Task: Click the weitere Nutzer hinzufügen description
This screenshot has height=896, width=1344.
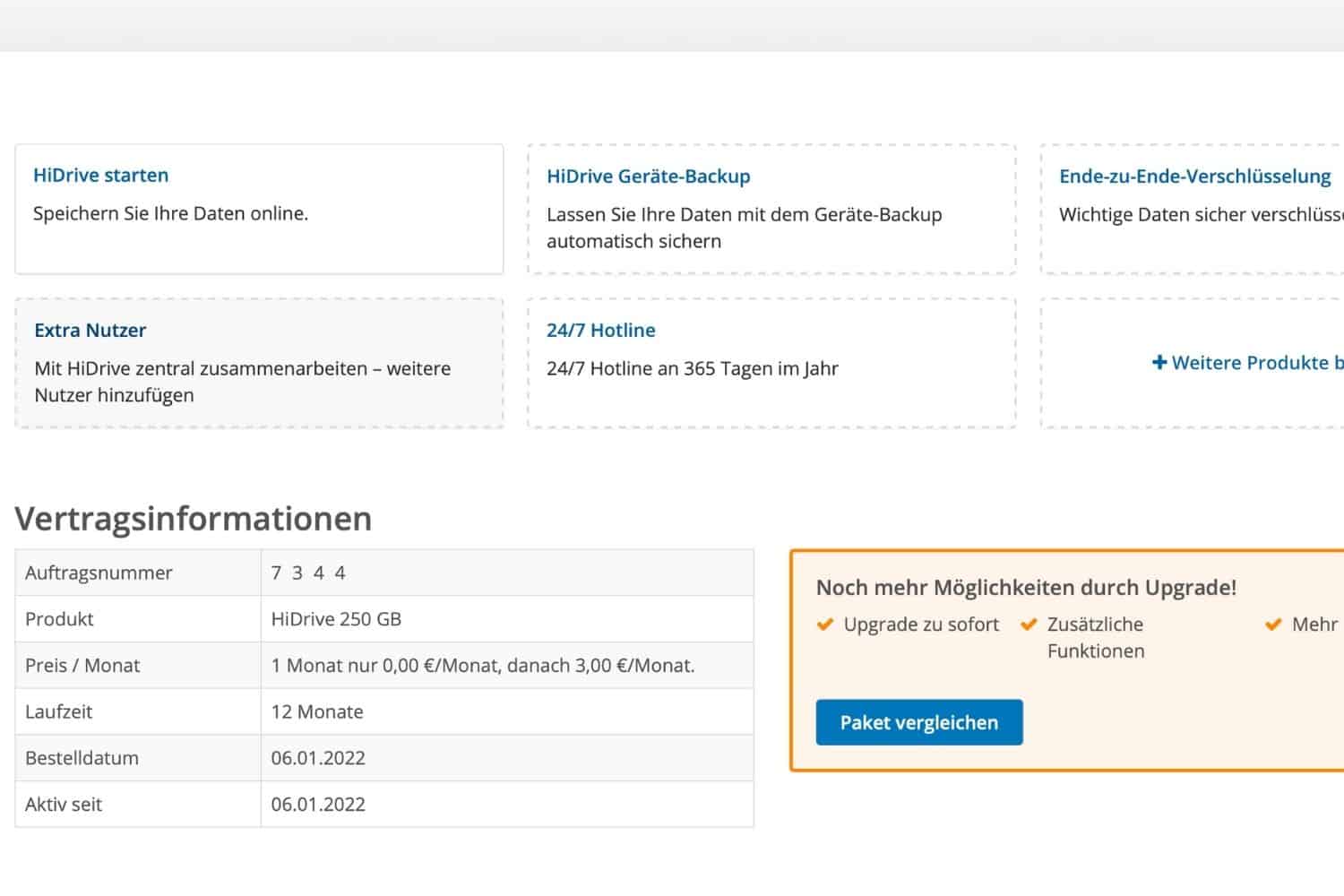Action: point(243,382)
